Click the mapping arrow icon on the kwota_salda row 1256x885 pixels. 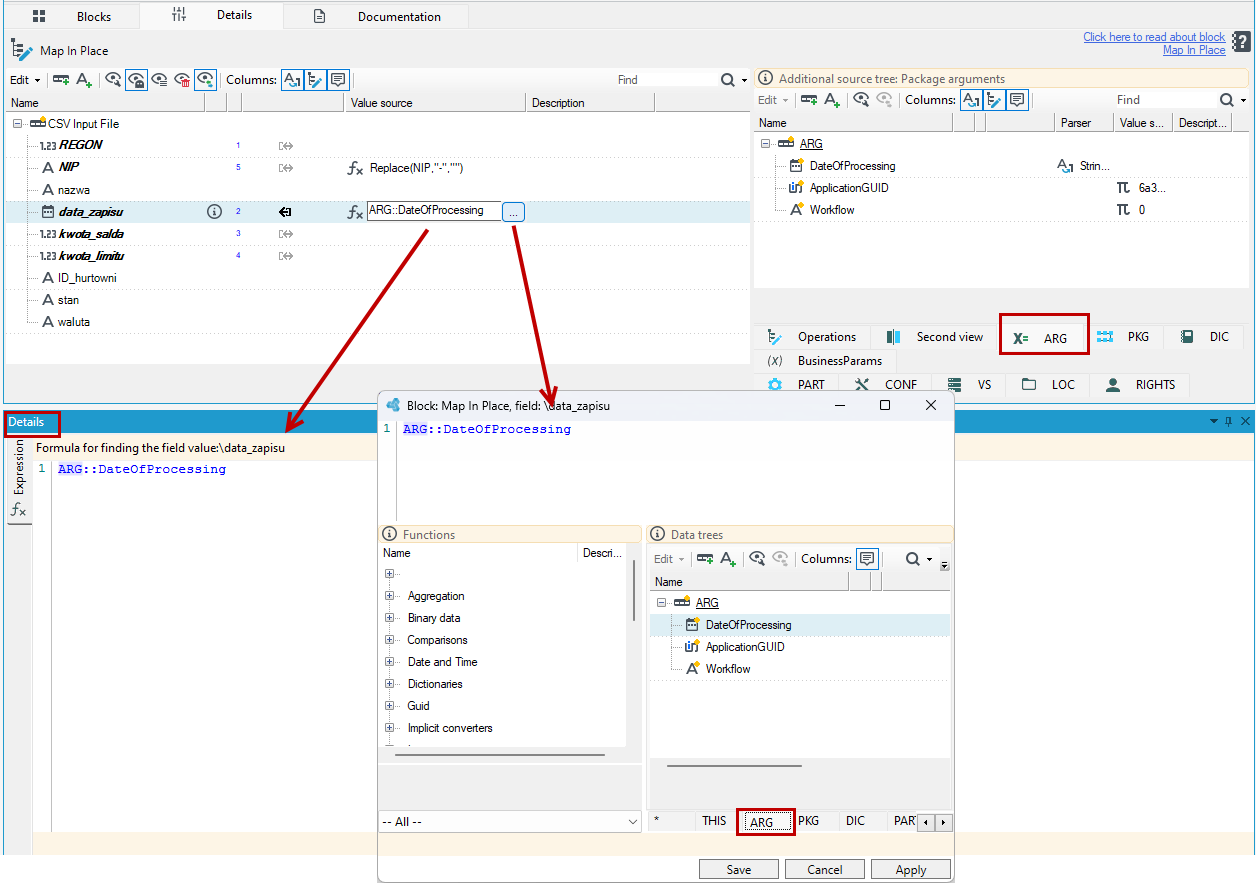[285, 234]
